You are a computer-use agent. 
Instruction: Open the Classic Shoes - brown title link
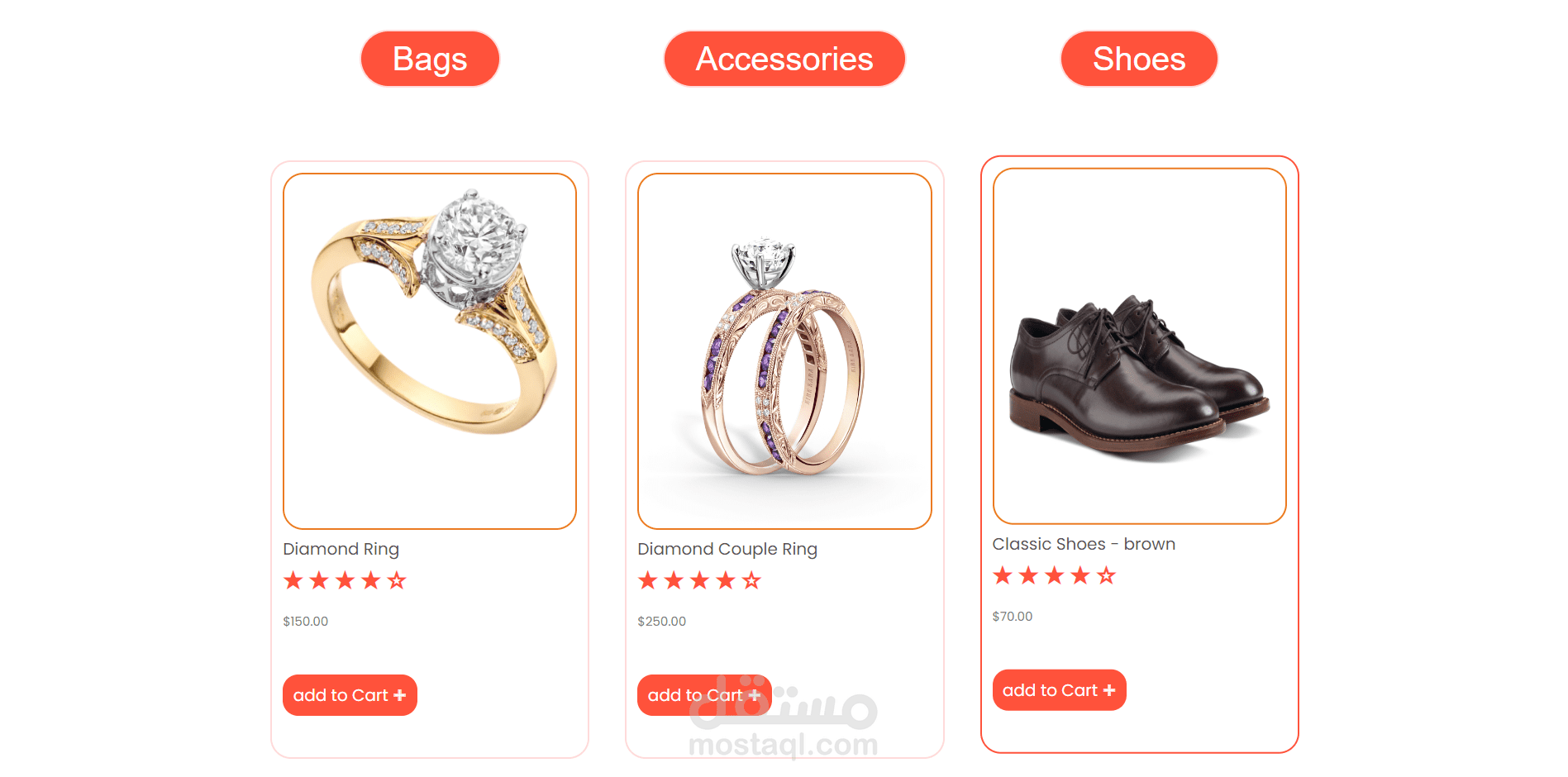coord(1084,544)
